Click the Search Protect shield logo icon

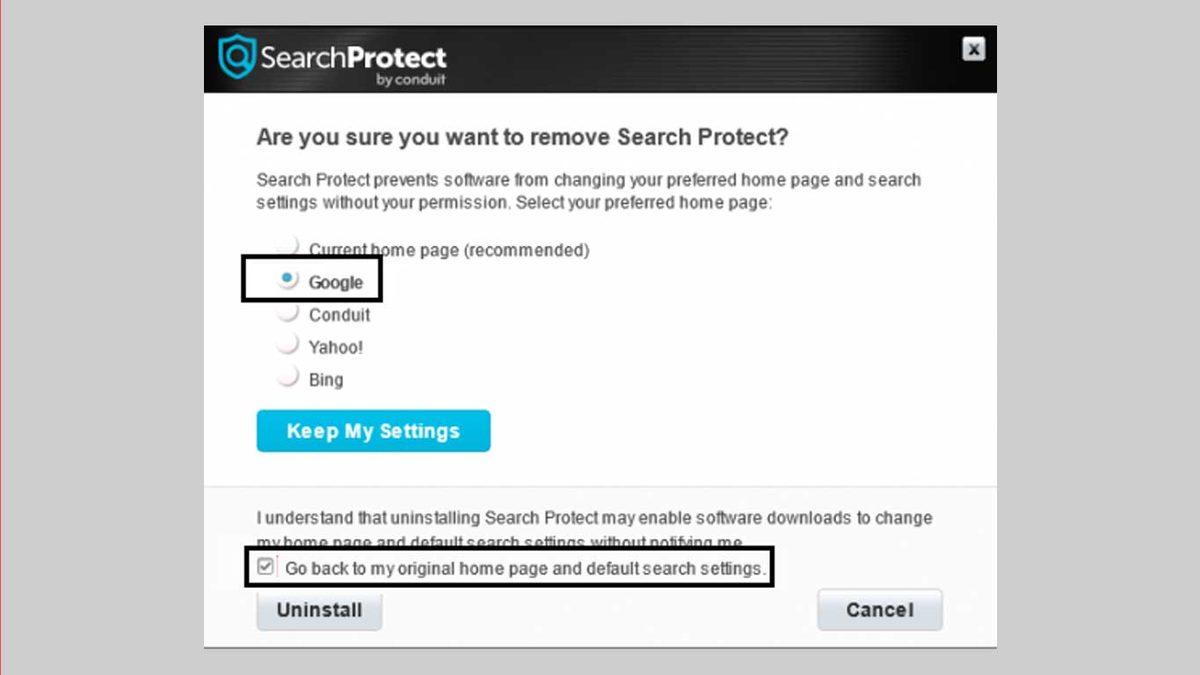(x=238, y=57)
